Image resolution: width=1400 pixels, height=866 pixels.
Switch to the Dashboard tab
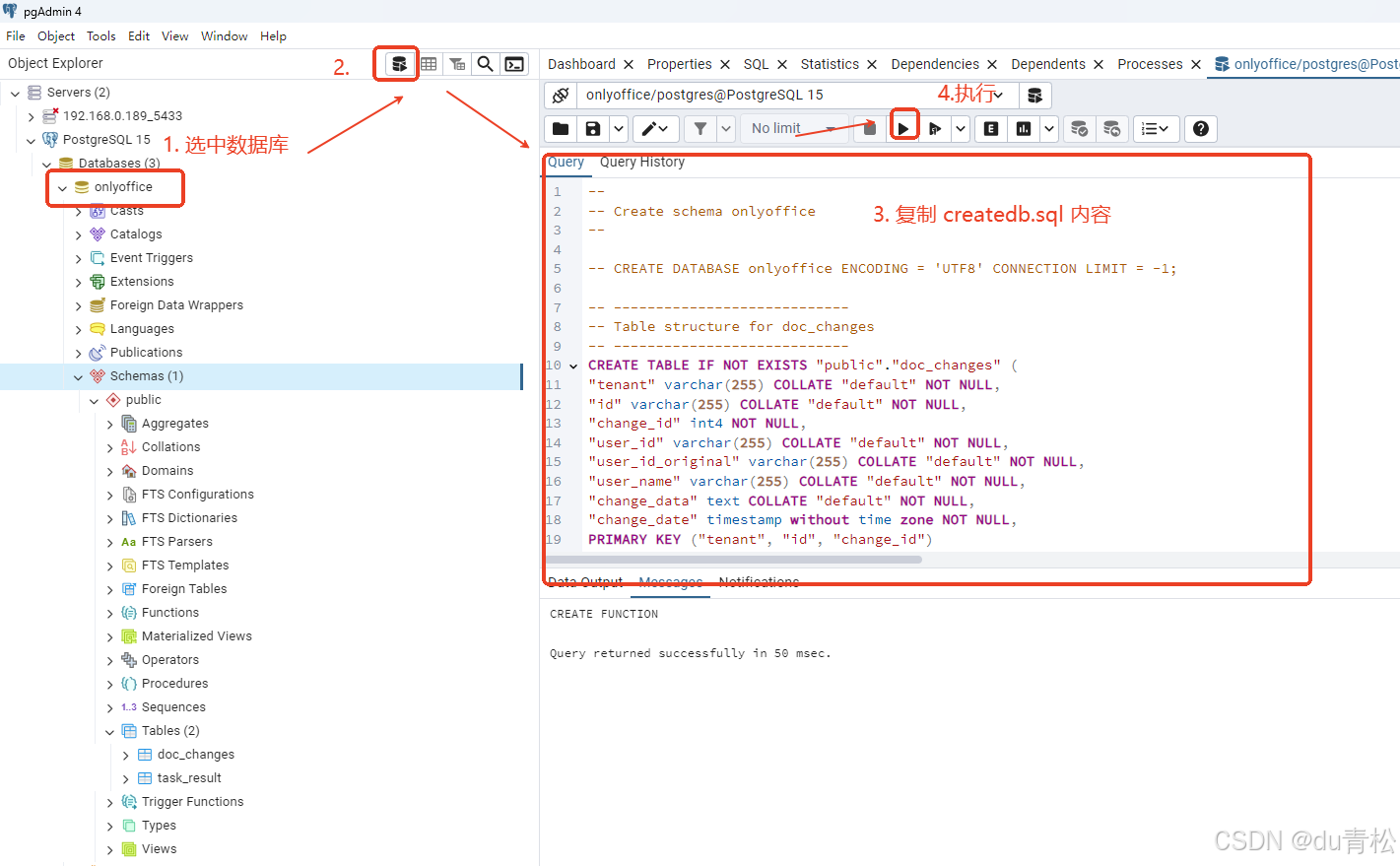[581, 64]
